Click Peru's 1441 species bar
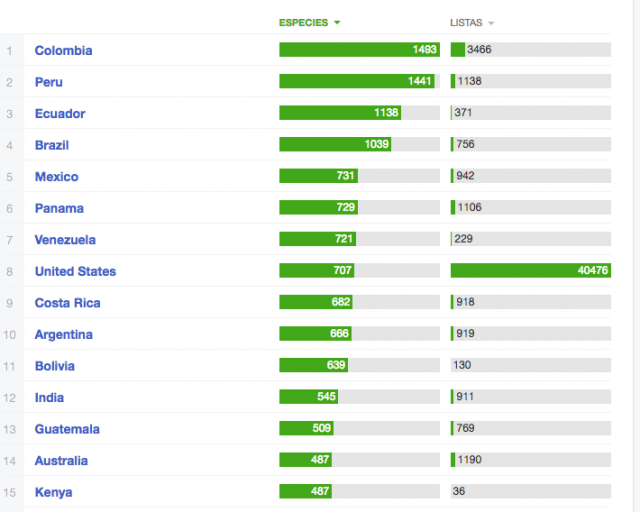Screen dimensions: 640x512 click(356, 82)
